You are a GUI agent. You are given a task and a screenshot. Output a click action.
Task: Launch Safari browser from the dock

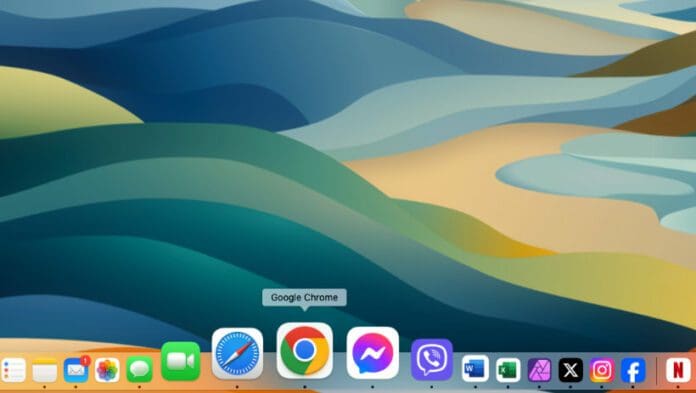[237, 353]
